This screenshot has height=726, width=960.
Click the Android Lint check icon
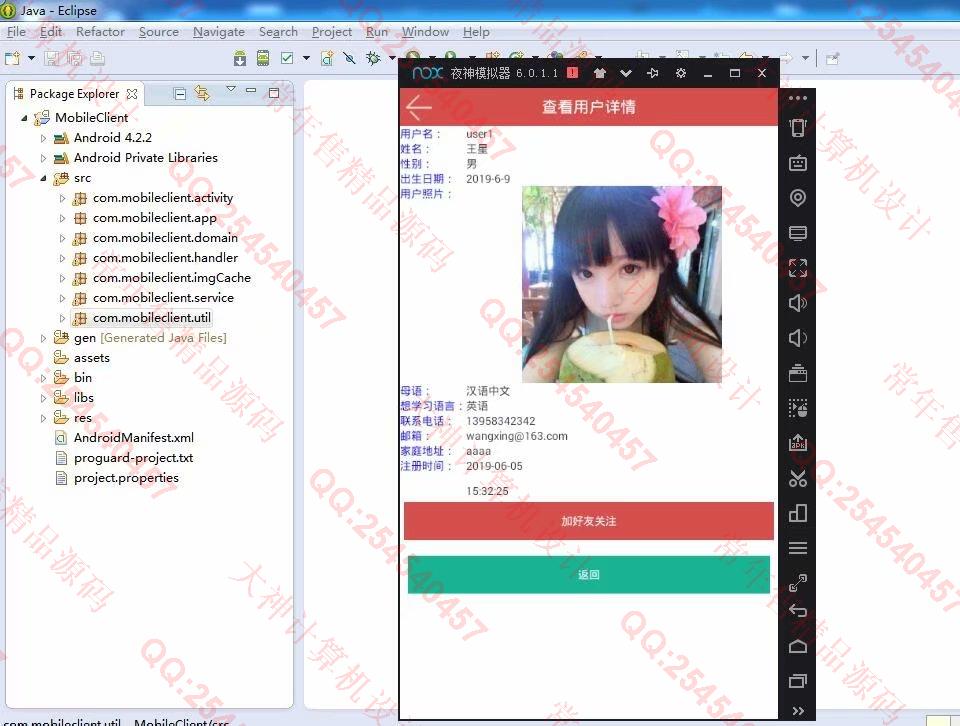tap(287, 58)
